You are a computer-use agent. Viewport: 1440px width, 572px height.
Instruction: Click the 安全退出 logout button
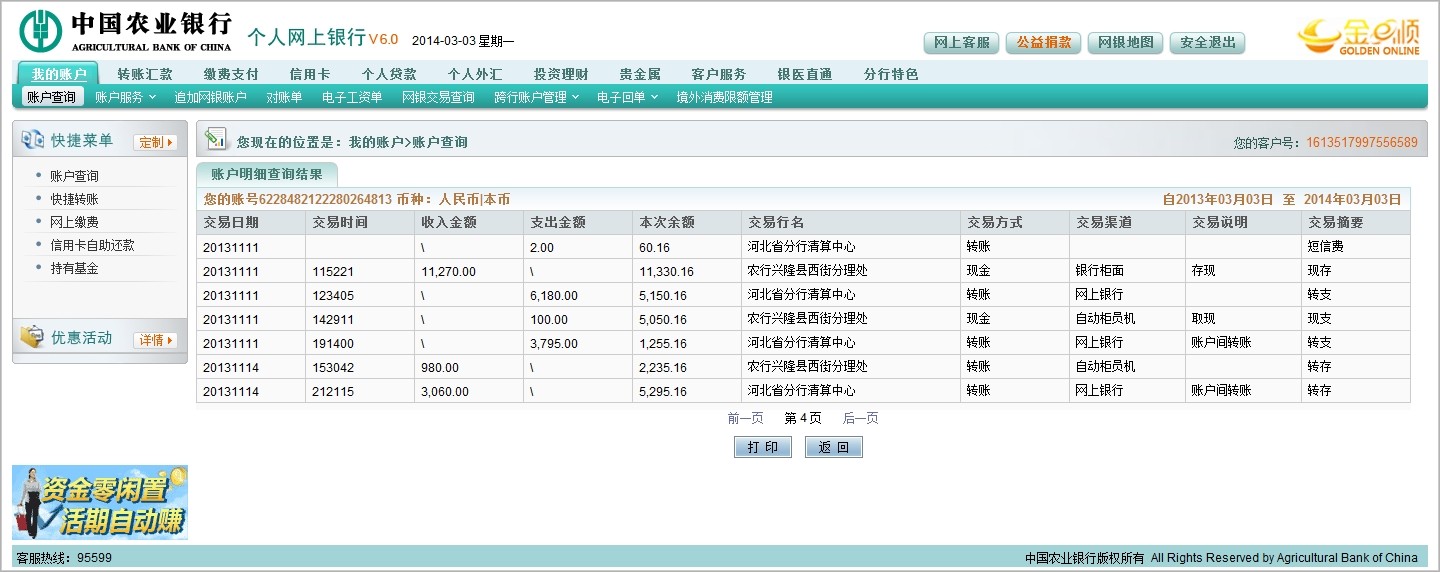(1207, 43)
